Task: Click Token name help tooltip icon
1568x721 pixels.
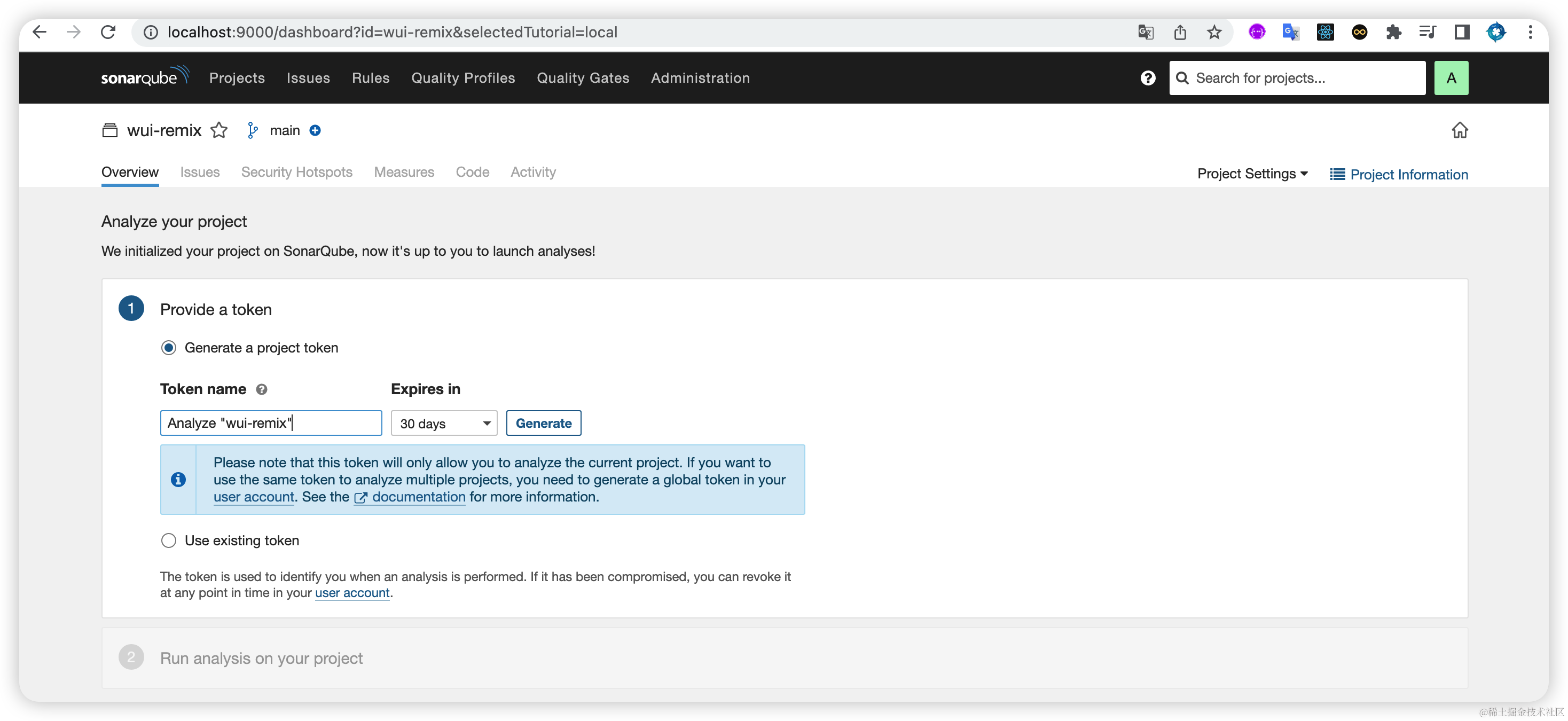Action: pos(262,390)
